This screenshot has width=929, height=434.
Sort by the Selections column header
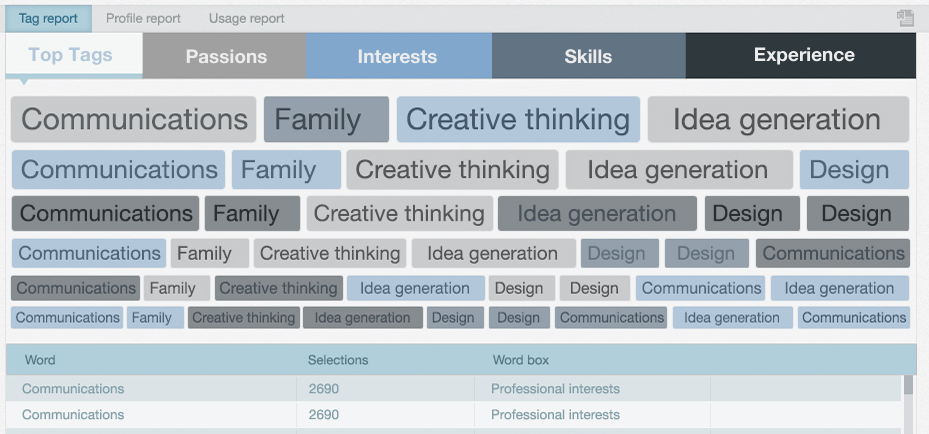tap(338, 360)
